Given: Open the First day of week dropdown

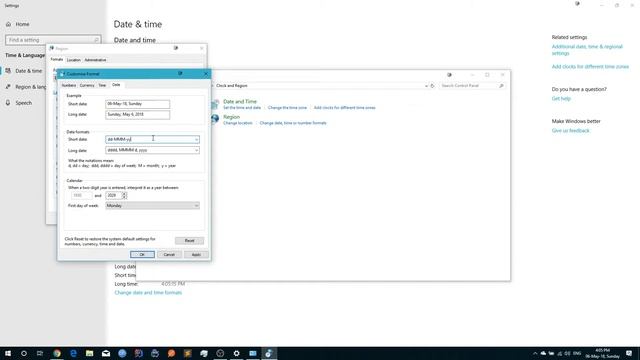Looking at the screenshot, I should 152,206.
